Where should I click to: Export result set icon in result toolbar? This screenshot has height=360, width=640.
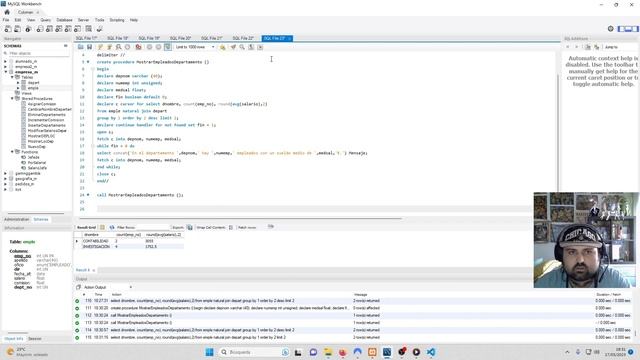click(x=190, y=227)
